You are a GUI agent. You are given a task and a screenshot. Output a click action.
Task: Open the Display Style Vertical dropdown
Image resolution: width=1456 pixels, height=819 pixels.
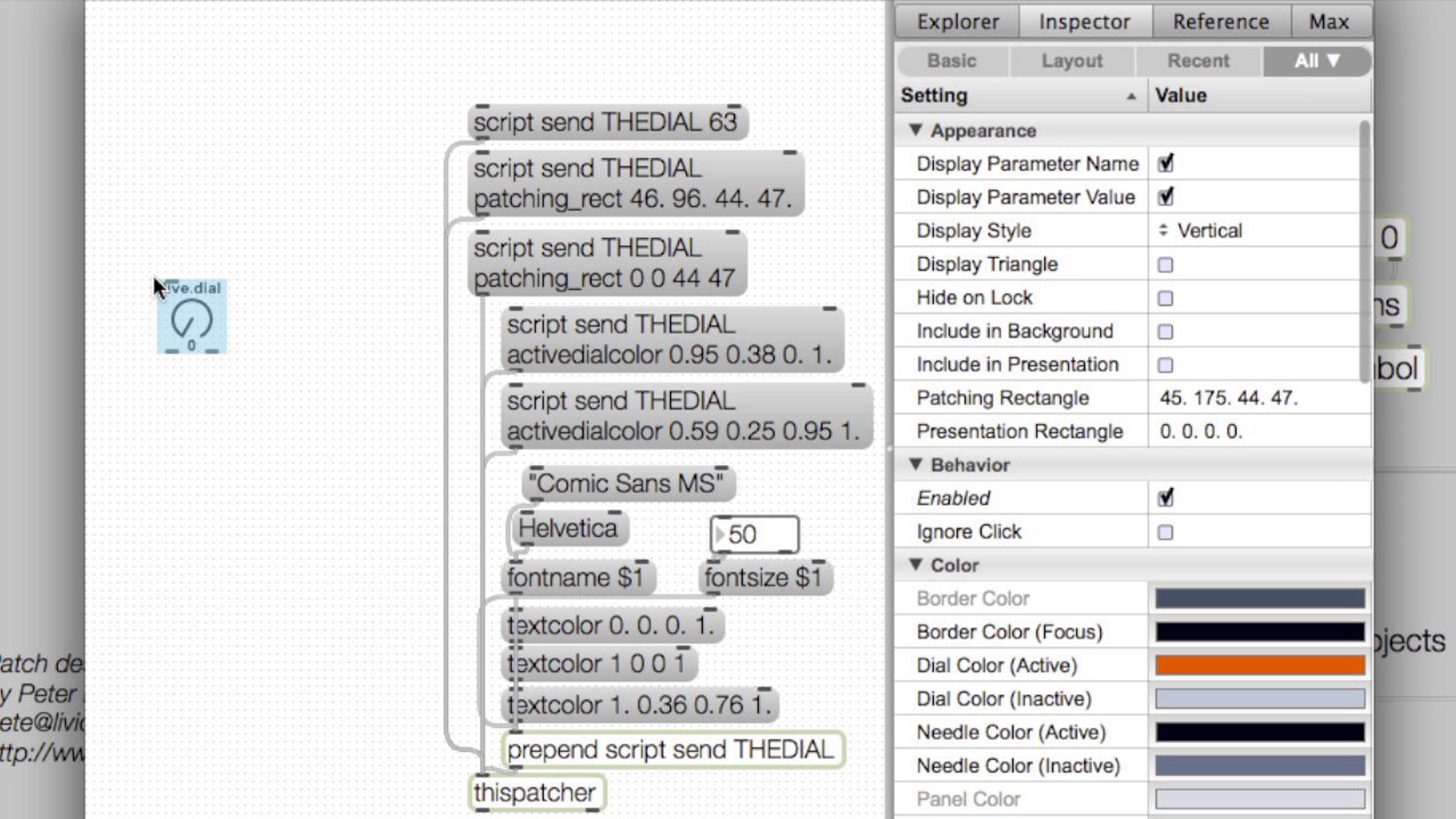1201,231
